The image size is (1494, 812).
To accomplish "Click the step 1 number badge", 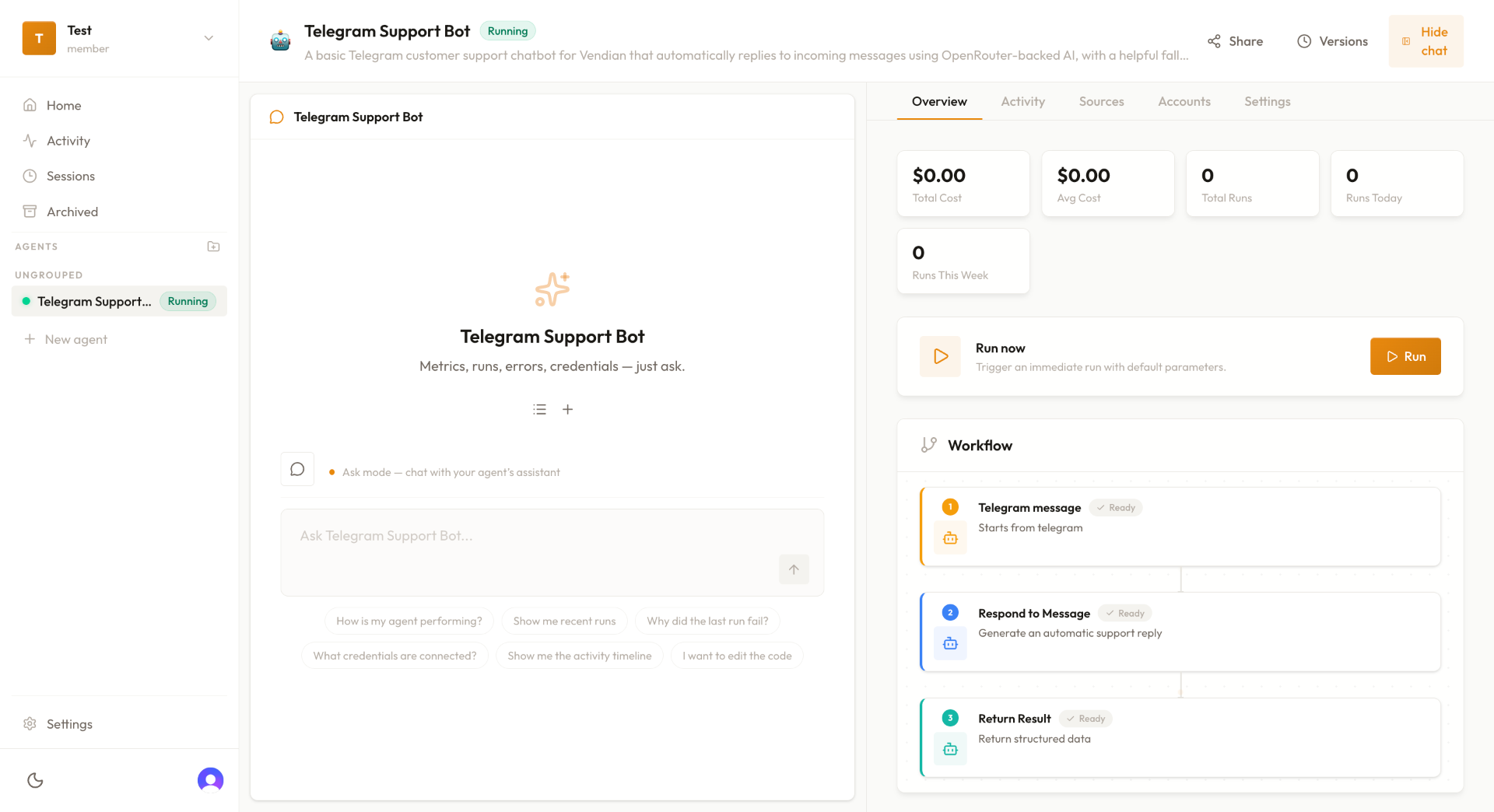I will click(950, 507).
